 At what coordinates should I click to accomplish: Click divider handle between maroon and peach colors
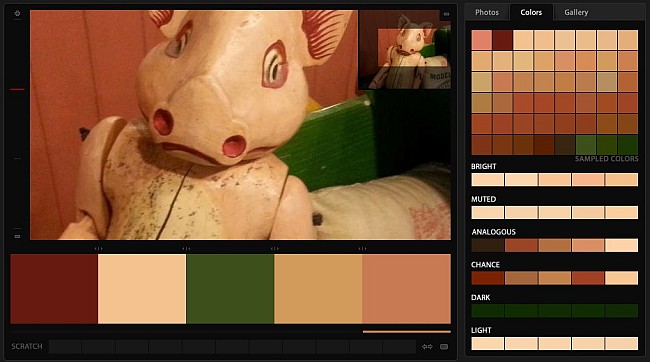pyautogui.click(x=98, y=248)
